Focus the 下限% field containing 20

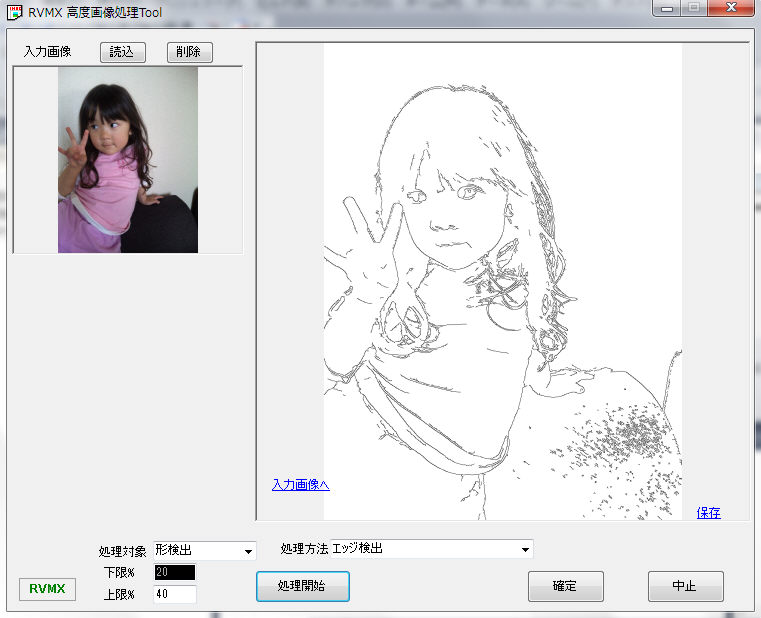click(x=175, y=573)
